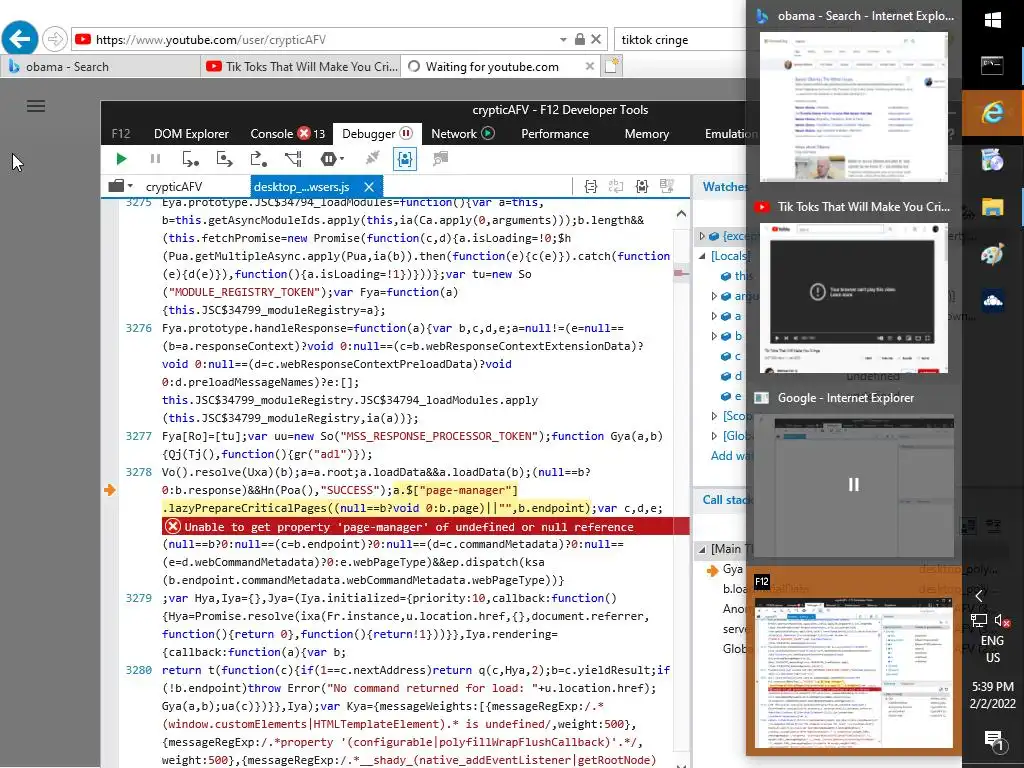Open File Explorer from the taskbar

point(993,208)
